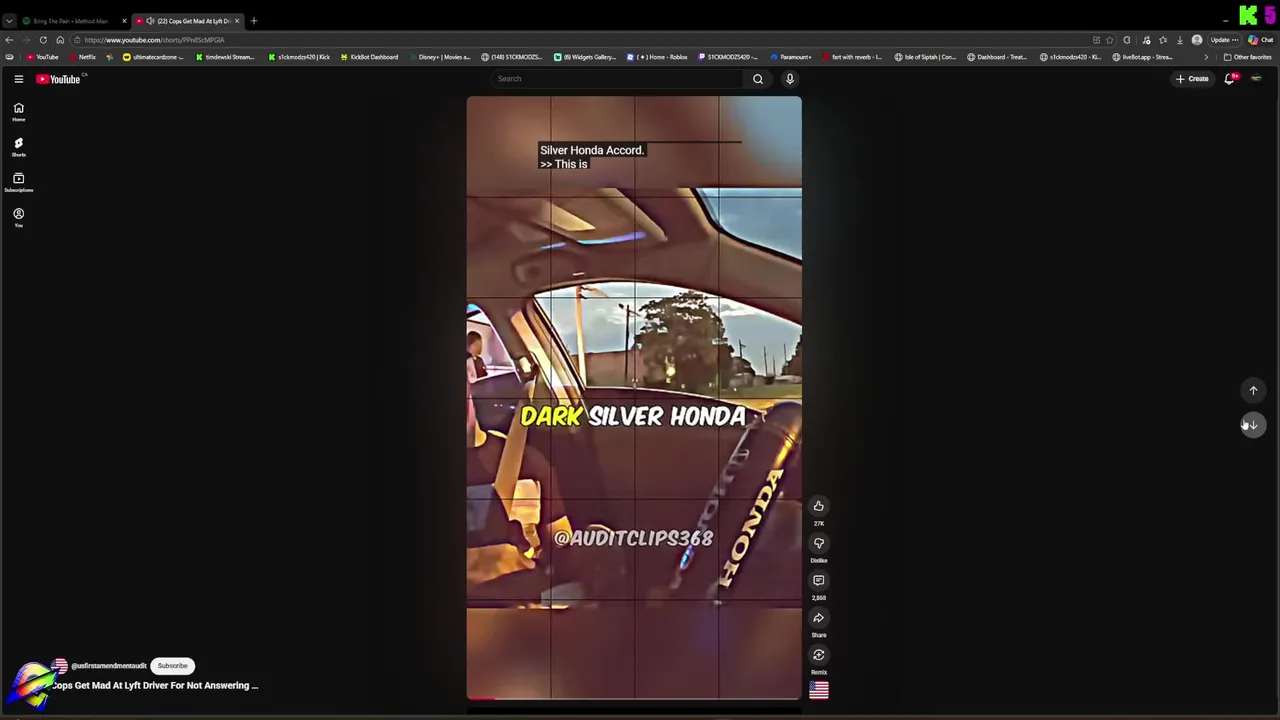The width and height of the screenshot is (1280, 720).
Task: Go to next short with down arrow
Action: [x=1253, y=425]
